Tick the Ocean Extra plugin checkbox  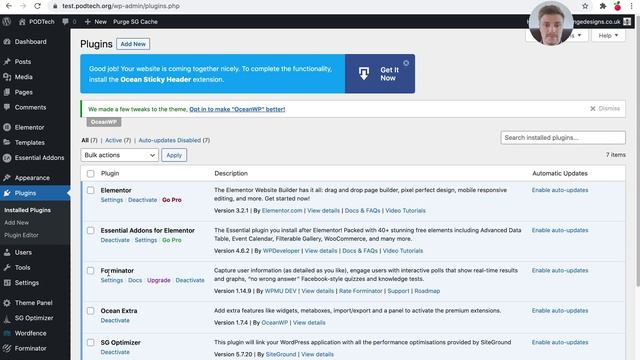click(x=91, y=311)
